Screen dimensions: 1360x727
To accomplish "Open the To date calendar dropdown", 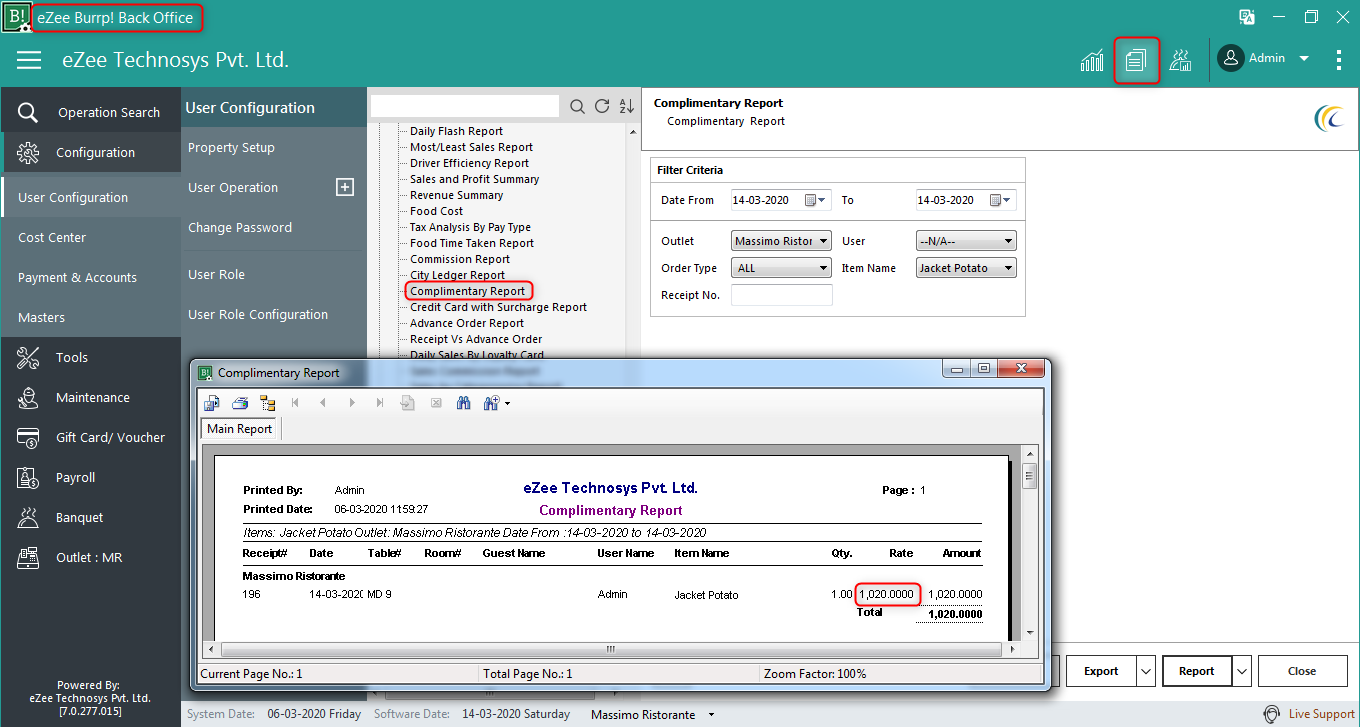I will click(1001, 200).
